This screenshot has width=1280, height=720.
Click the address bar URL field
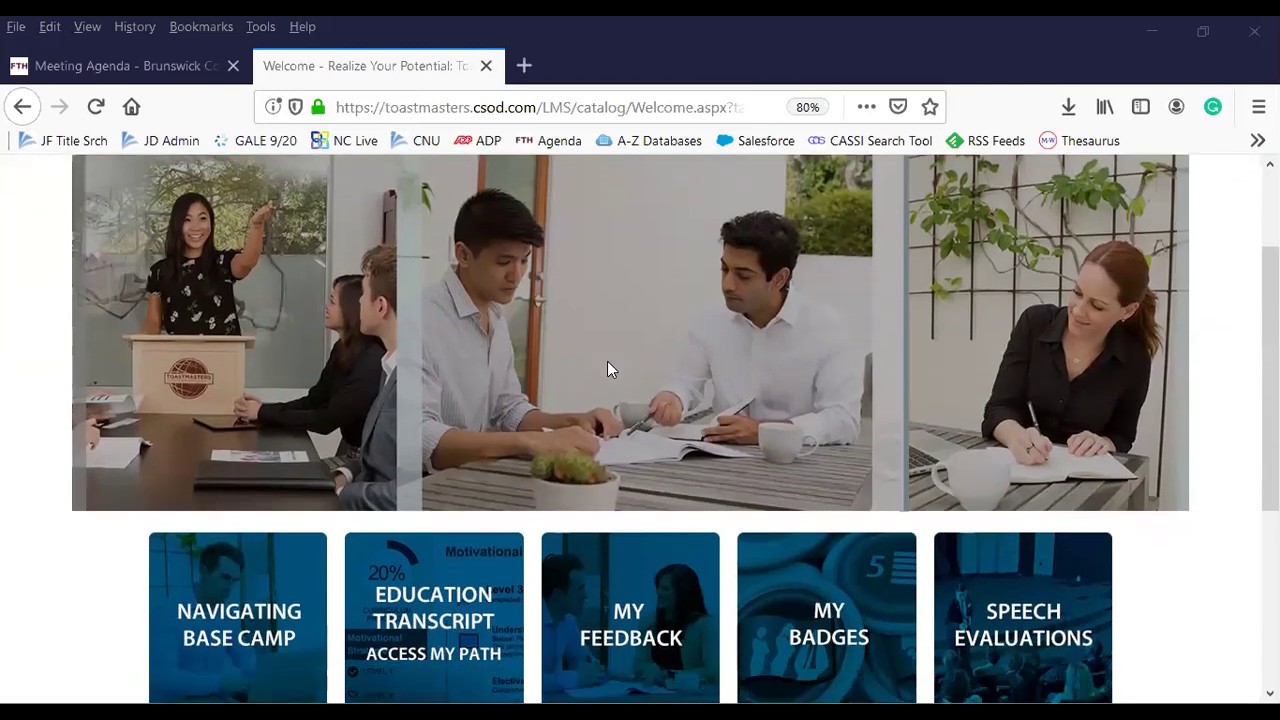point(540,107)
